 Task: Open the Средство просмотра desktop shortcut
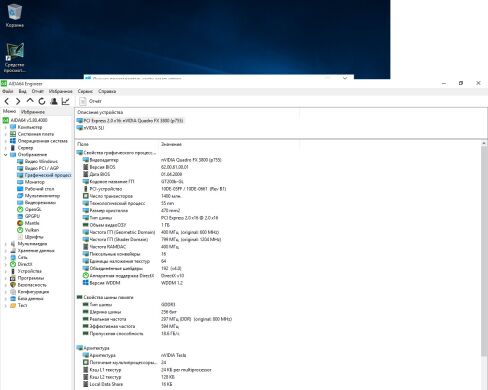point(15,58)
